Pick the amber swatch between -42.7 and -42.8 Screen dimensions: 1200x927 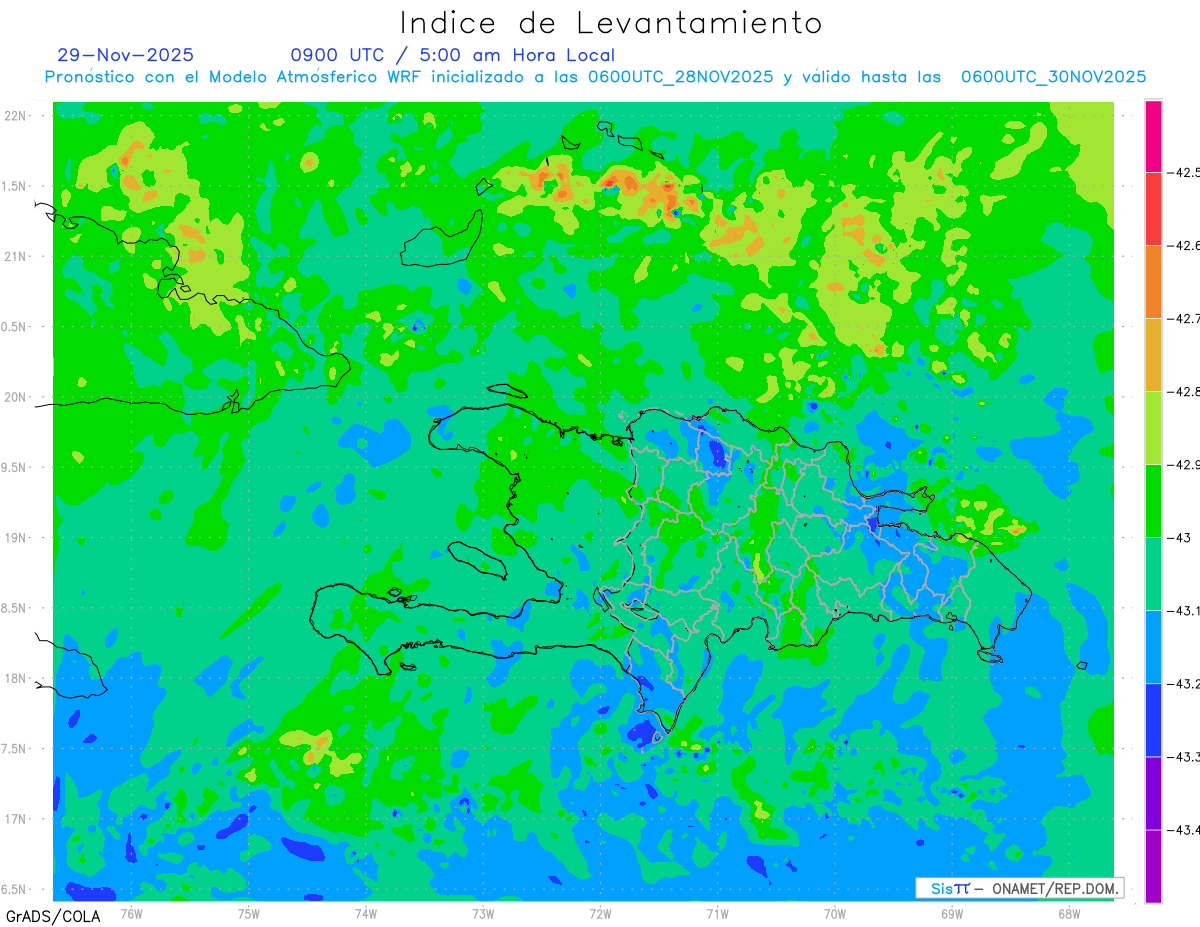pos(1153,355)
